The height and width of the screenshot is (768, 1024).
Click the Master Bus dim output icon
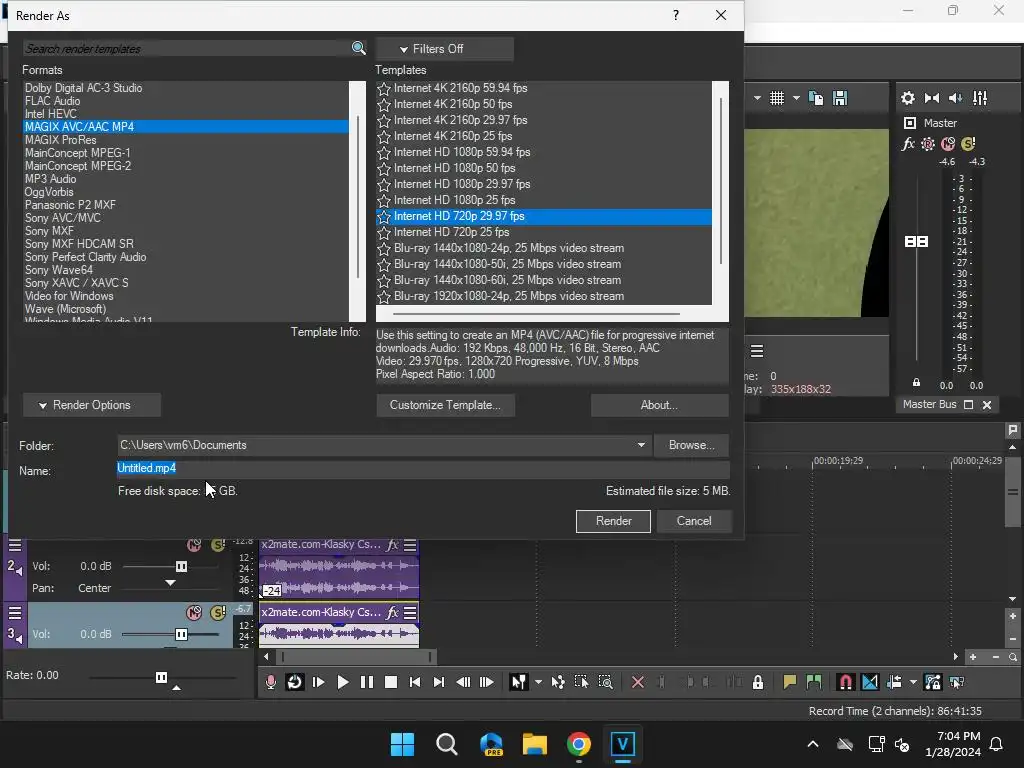coord(955,98)
